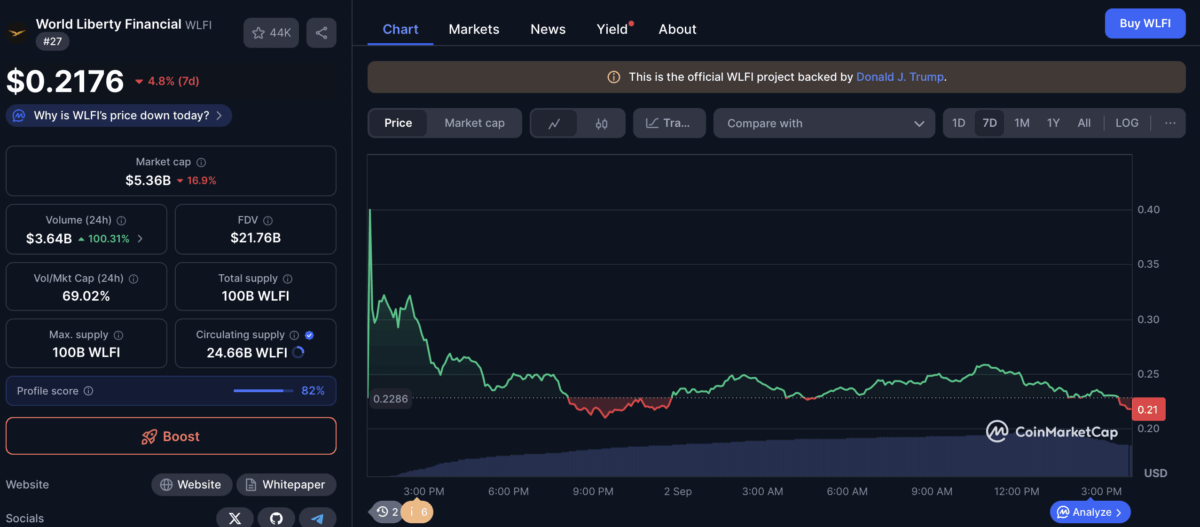Image resolution: width=1200 pixels, height=527 pixels.
Task: Follow the Donald J. Trump link
Action: tap(900, 76)
